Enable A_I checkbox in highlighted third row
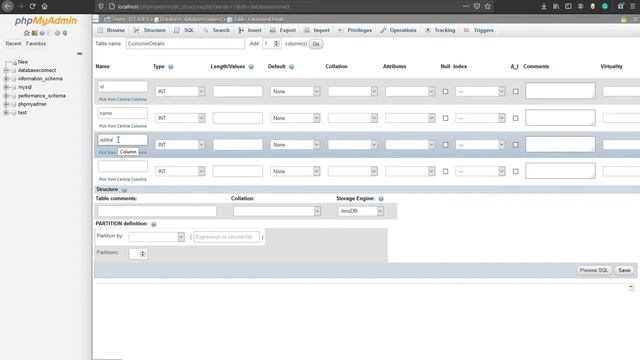The width and height of the screenshot is (640, 360). [x=516, y=144]
